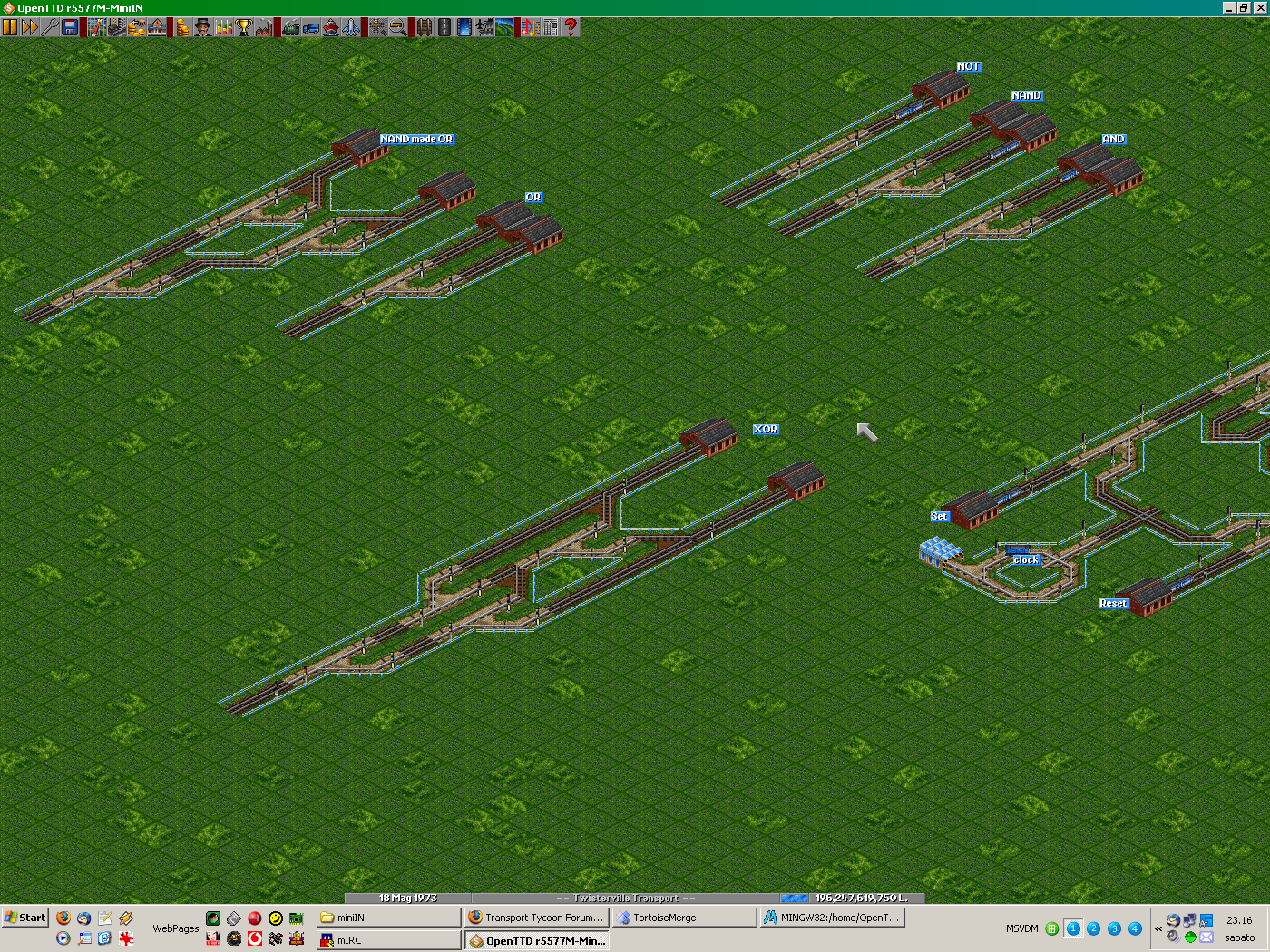Viewport: 1270px width, 952px height.
Task: Click the AND sign label
Action: [1114, 139]
